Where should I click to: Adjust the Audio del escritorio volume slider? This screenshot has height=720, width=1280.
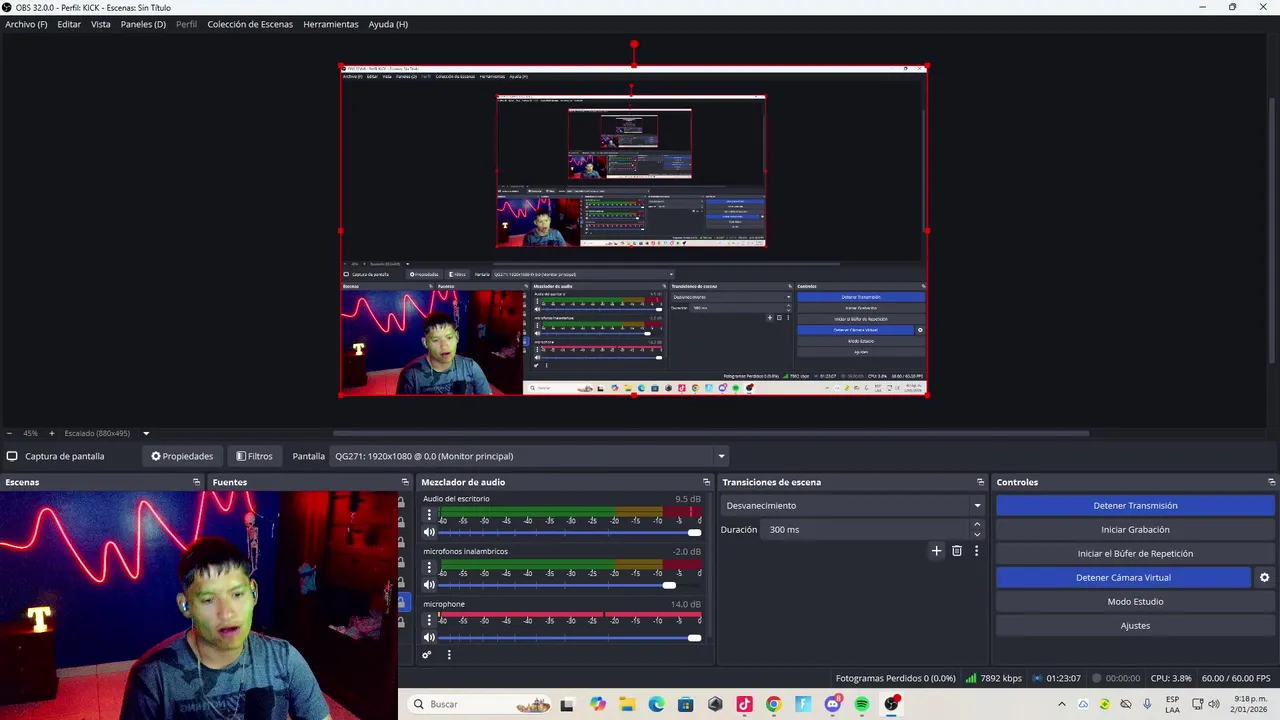[570, 532]
